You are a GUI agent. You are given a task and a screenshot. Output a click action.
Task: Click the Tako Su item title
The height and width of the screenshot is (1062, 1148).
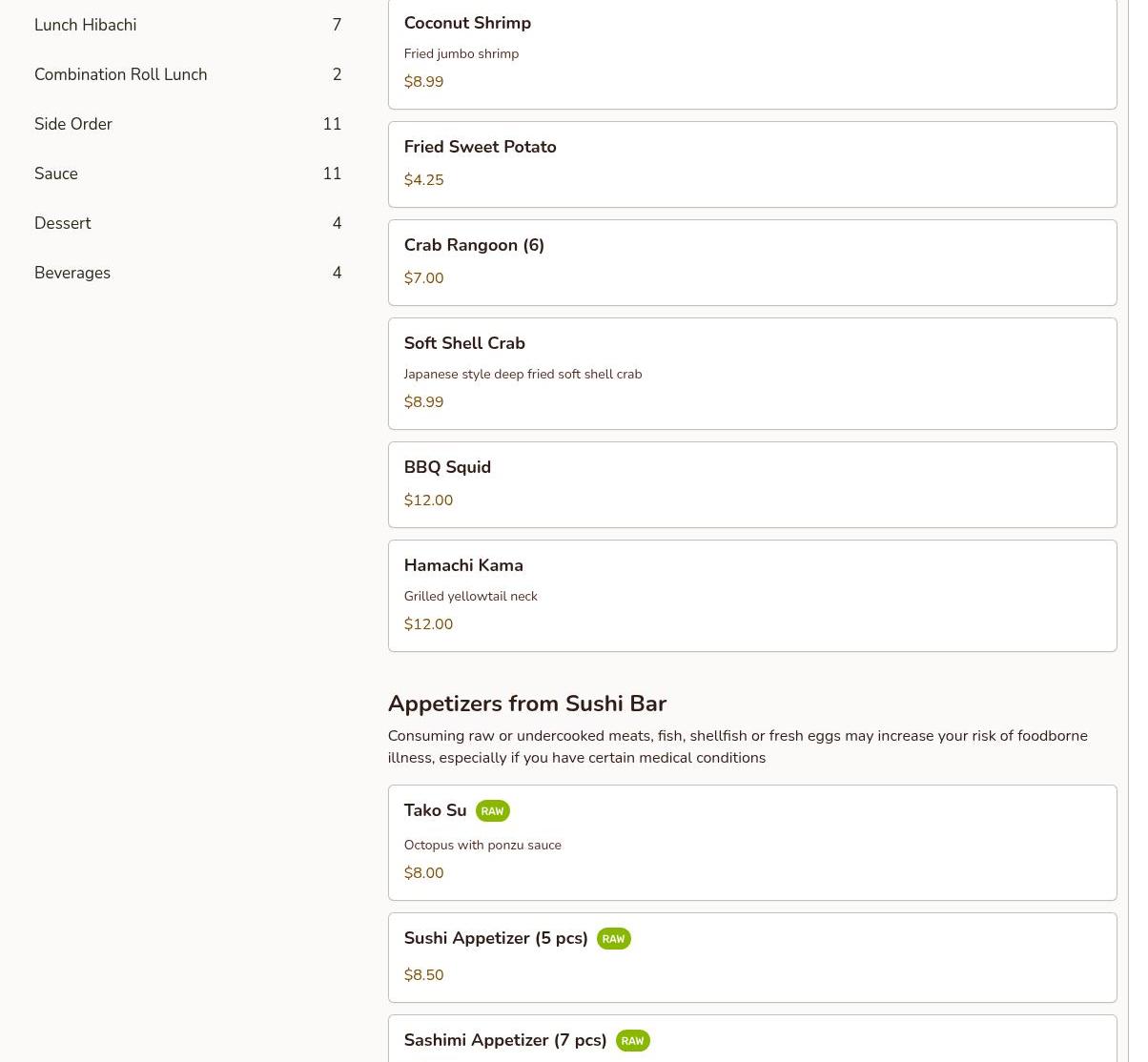(x=435, y=810)
